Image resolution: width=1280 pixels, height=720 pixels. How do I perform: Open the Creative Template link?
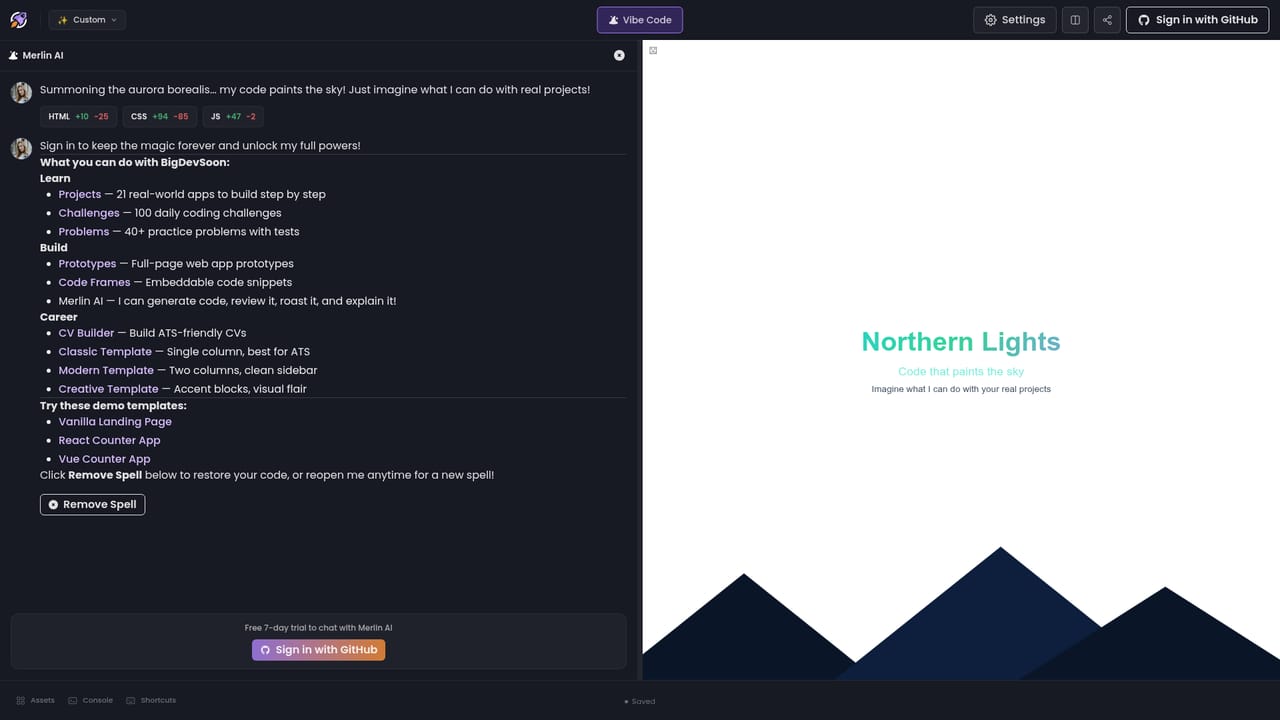tap(108, 389)
